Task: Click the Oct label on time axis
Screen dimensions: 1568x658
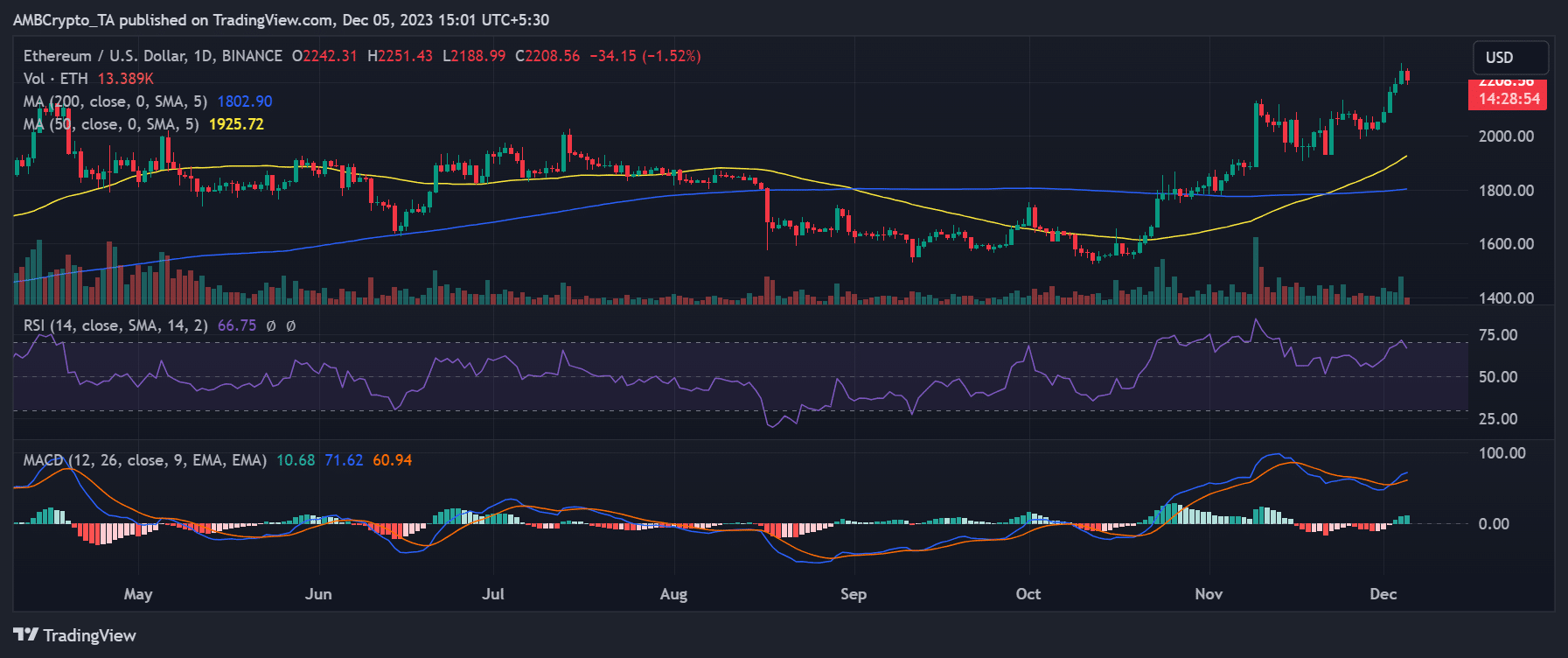Action: pyautogui.click(x=1028, y=594)
